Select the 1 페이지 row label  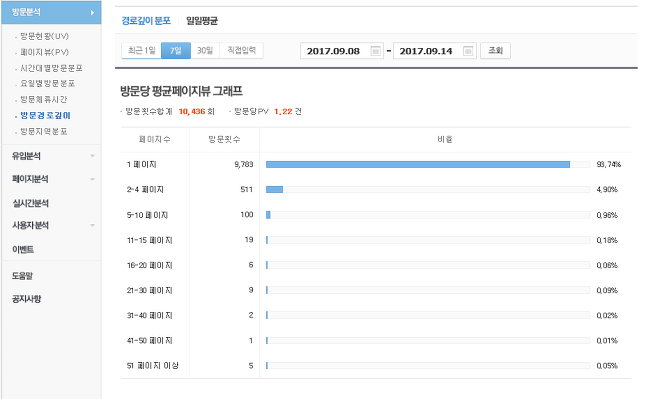click(142, 164)
